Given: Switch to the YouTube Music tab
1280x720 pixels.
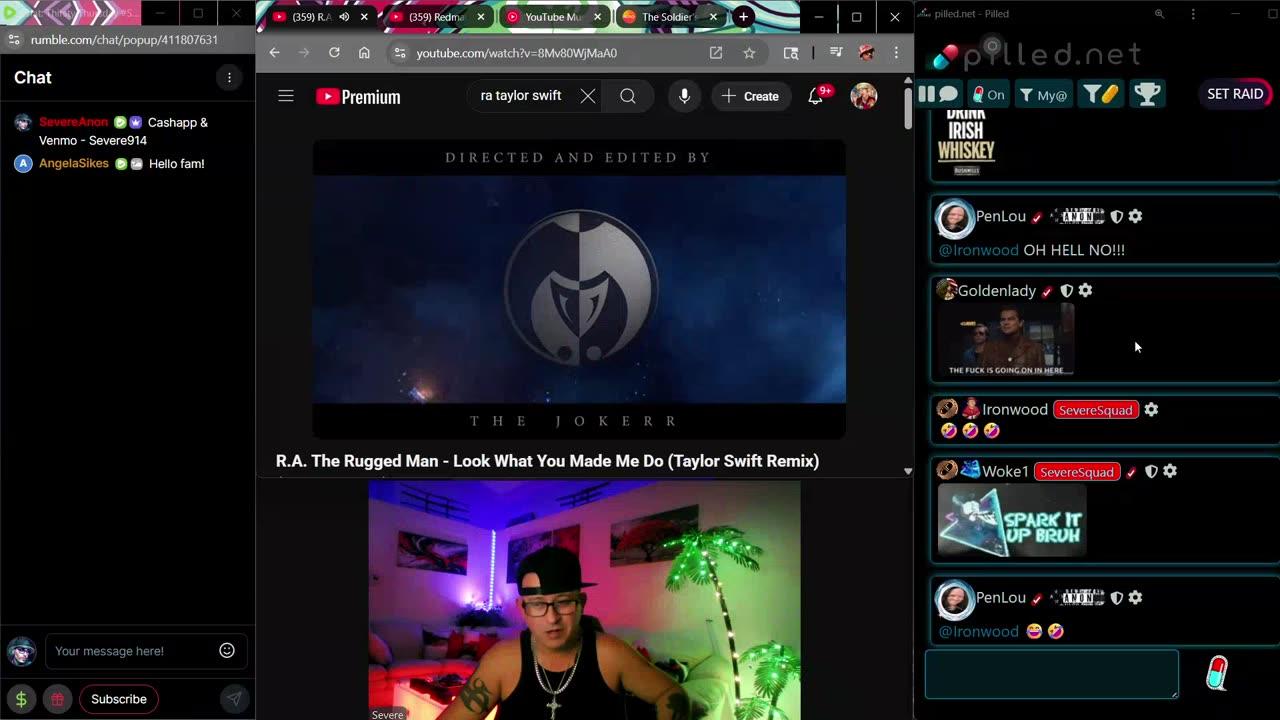Looking at the screenshot, I should [553, 17].
